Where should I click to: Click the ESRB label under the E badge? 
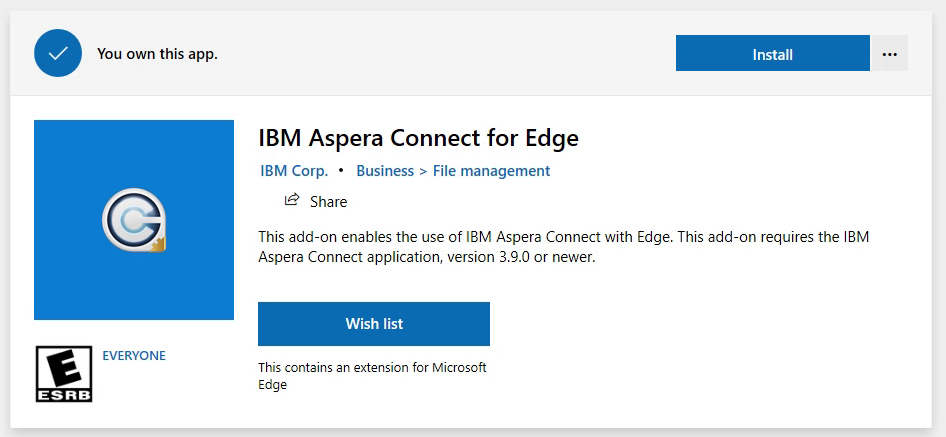(64, 395)
